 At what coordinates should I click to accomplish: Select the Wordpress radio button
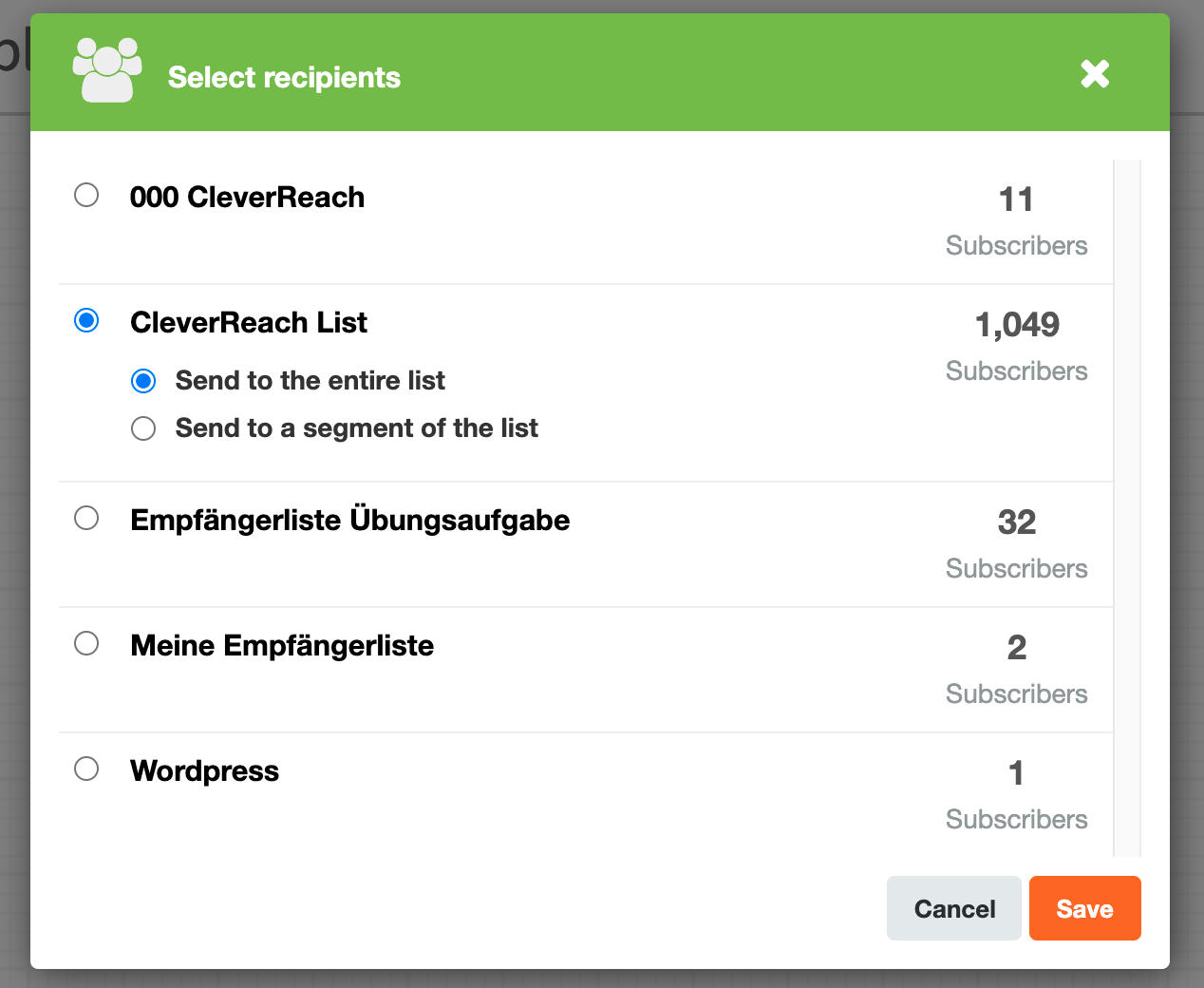pos(86,769)
